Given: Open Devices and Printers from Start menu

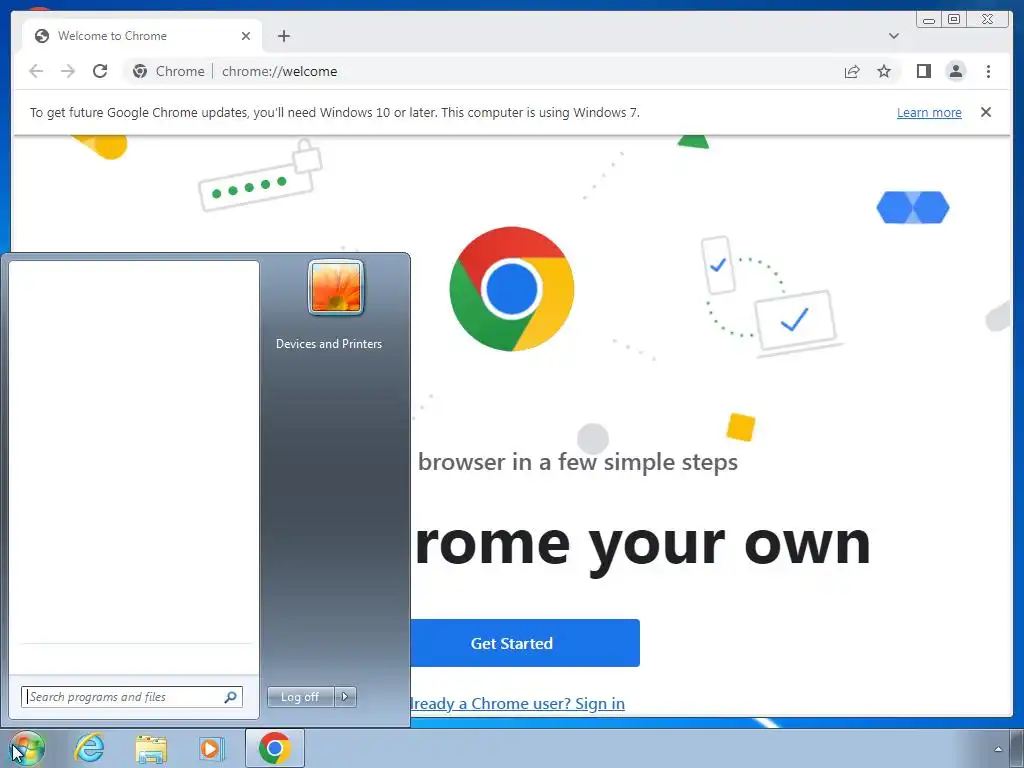Looking at the screenshot, I should 328,344.
